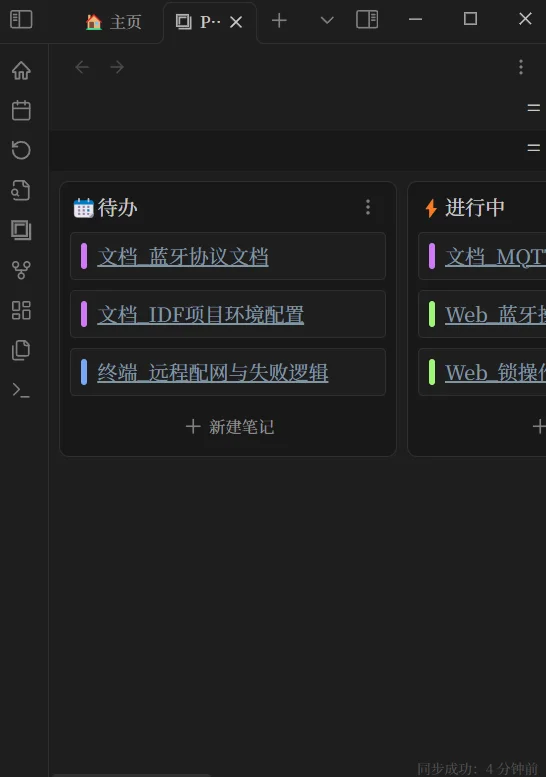
Task: Navigate back with the left arrow
Action: tap(82, 67)
